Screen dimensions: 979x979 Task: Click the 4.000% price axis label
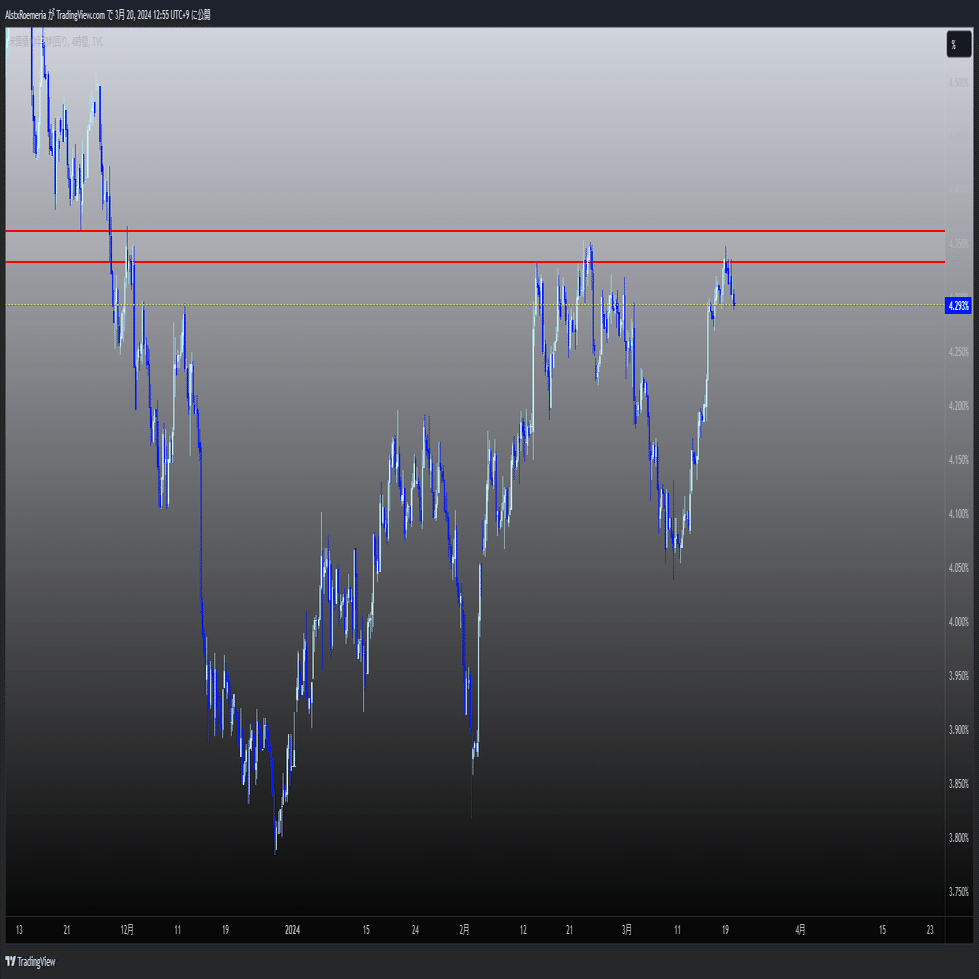tap(958, 622)
